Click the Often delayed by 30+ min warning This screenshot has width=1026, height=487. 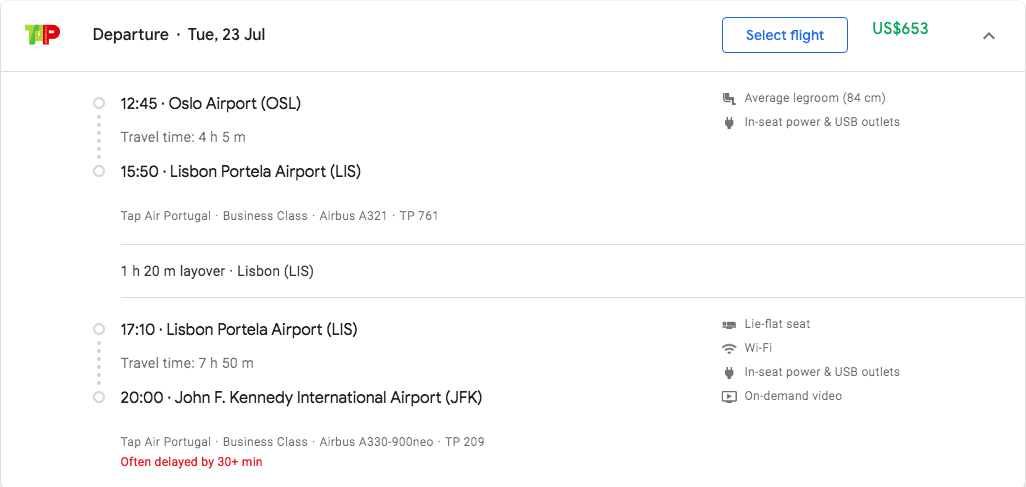tap(191, 461)
